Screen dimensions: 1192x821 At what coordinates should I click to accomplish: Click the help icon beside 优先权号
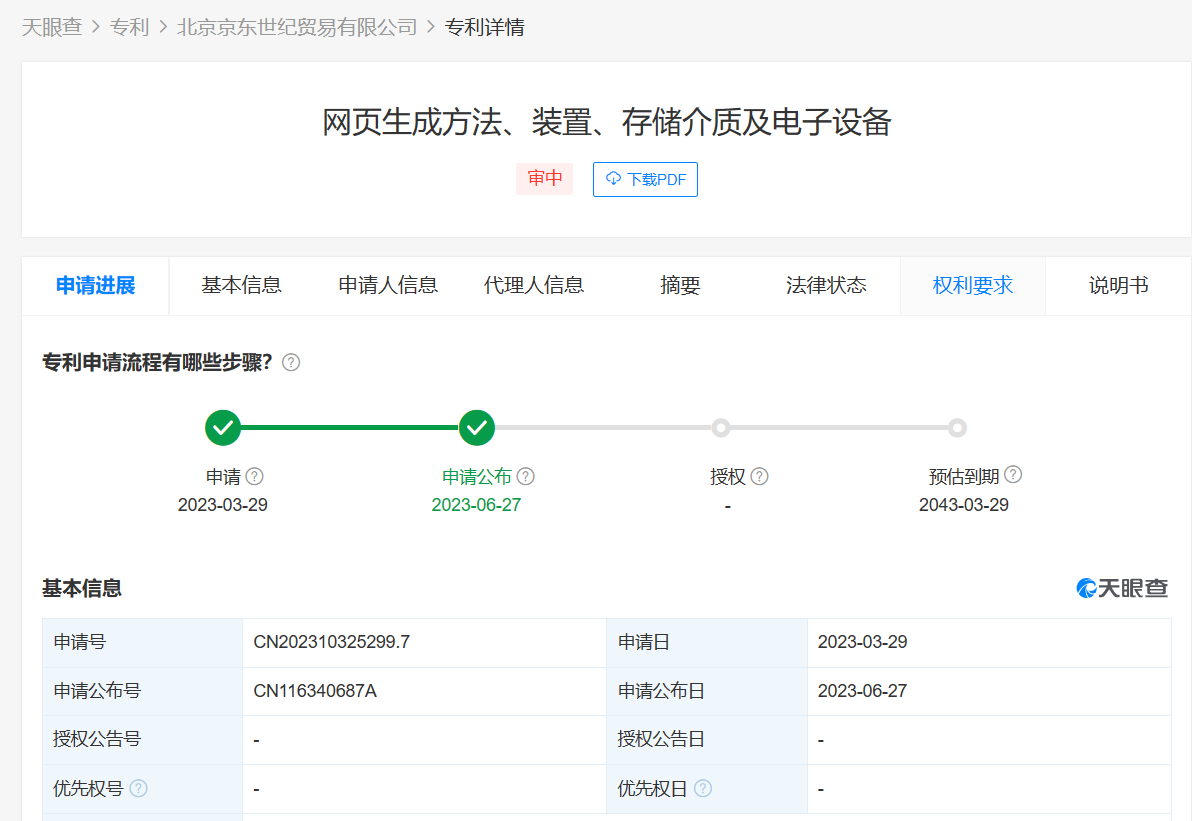138,788
